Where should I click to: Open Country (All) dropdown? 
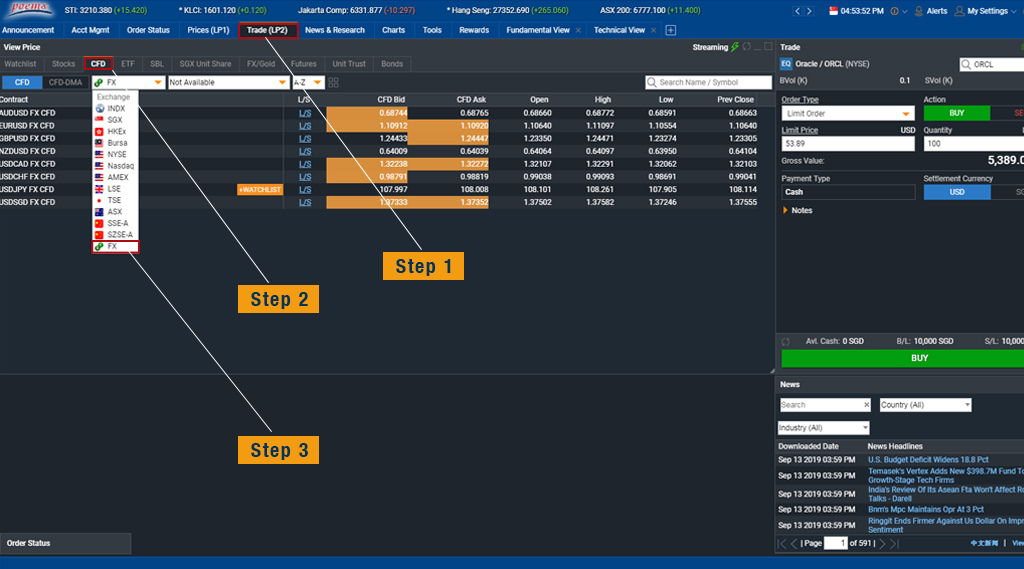click(925, 405)
